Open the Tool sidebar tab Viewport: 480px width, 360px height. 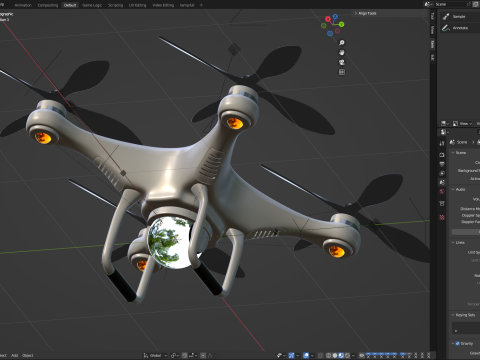pos(432,16)
